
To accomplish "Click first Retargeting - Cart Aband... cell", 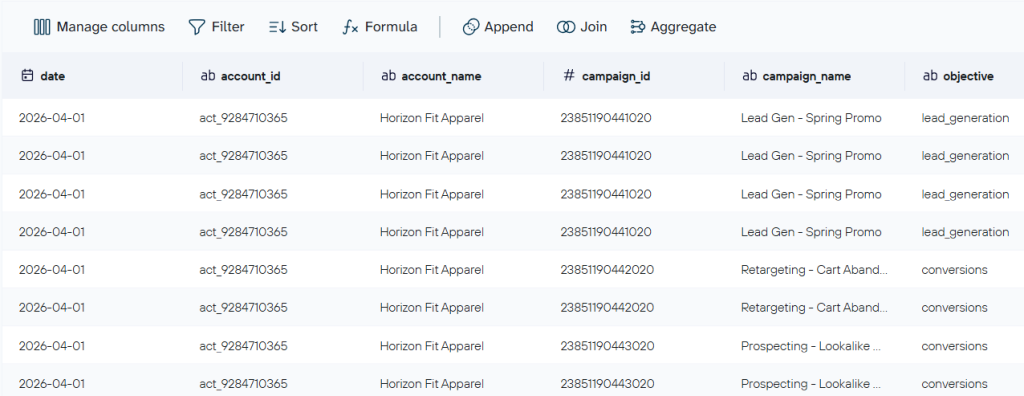I will tap(814, 270).
